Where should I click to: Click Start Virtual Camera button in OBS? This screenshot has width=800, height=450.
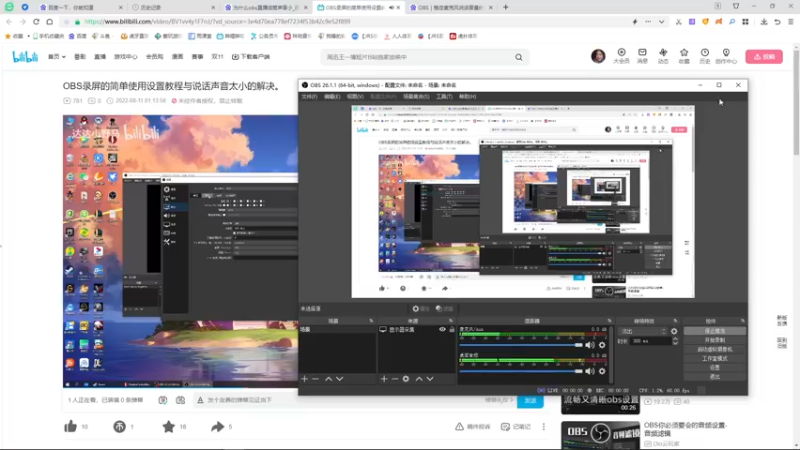pos(714,349)
